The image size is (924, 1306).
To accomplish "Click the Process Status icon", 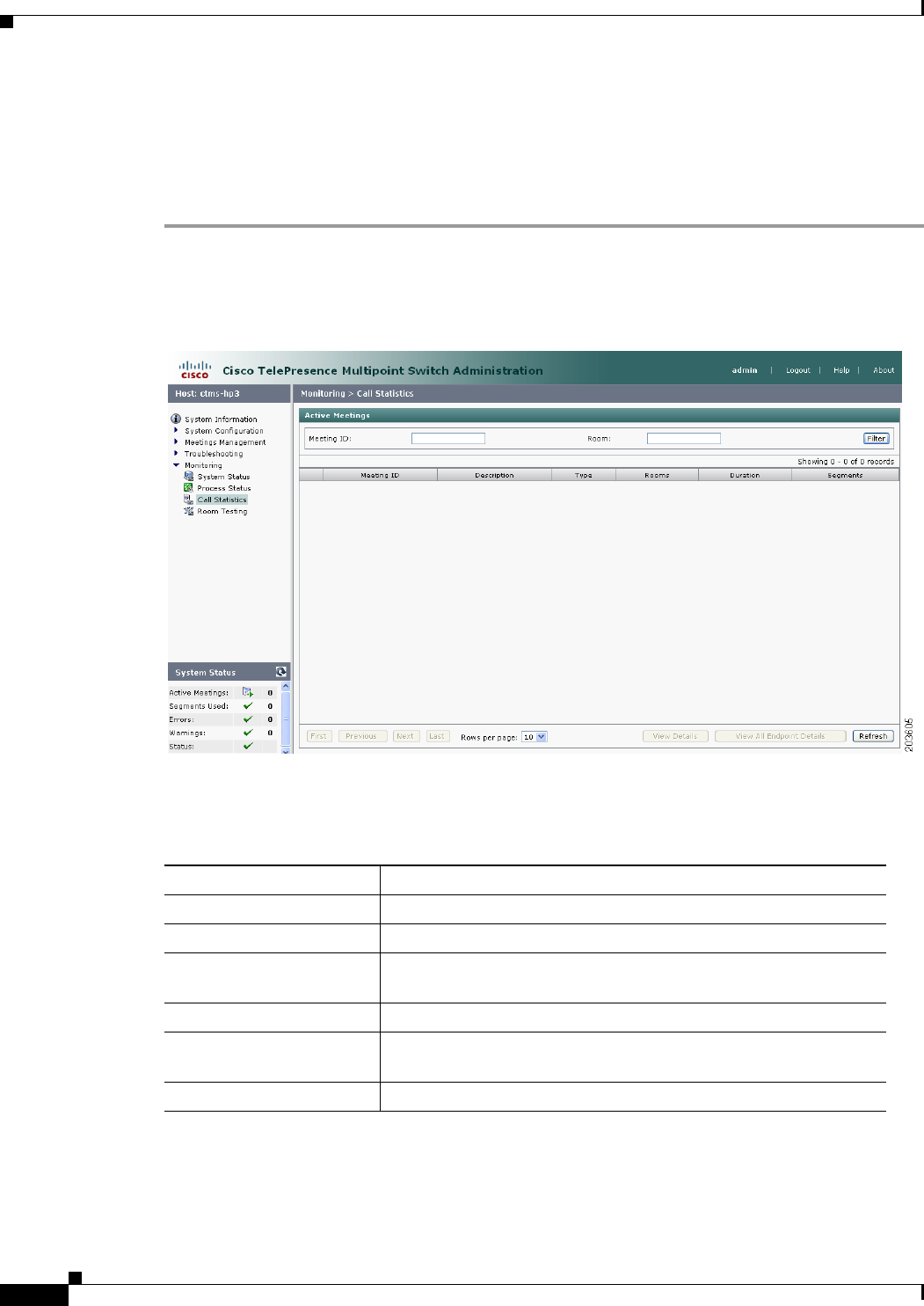I will (x=188, y=487).
